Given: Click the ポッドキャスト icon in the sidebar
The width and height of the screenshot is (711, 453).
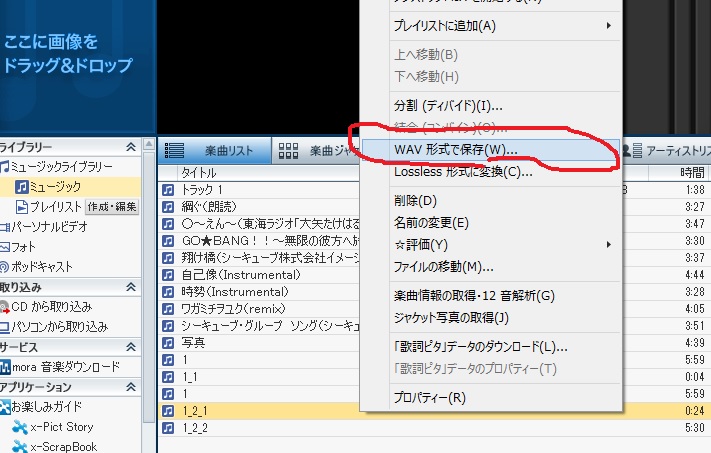Looking at the screenshot, I should tap(5, 266).
